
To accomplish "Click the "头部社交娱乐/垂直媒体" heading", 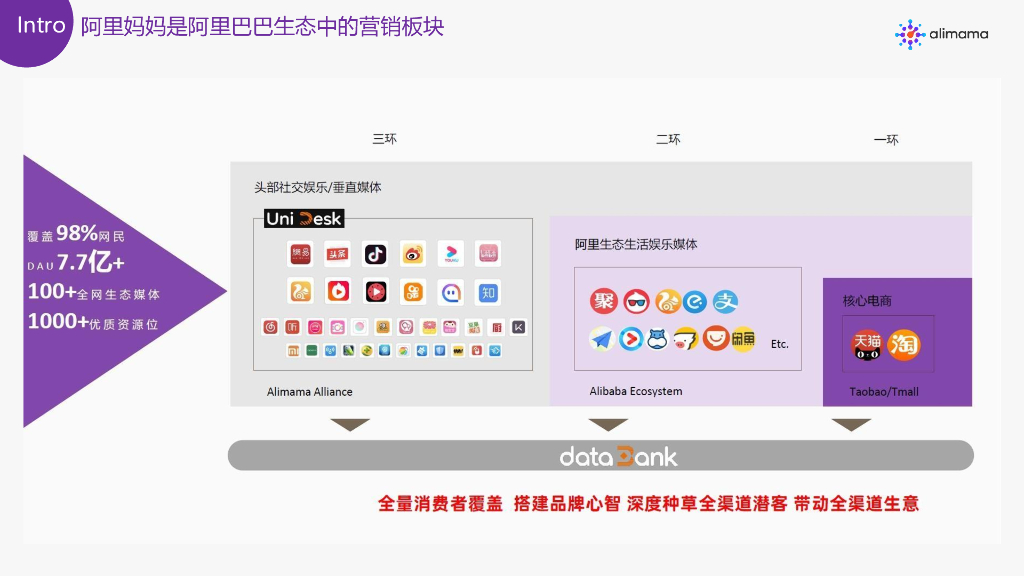I will [317, 187].
